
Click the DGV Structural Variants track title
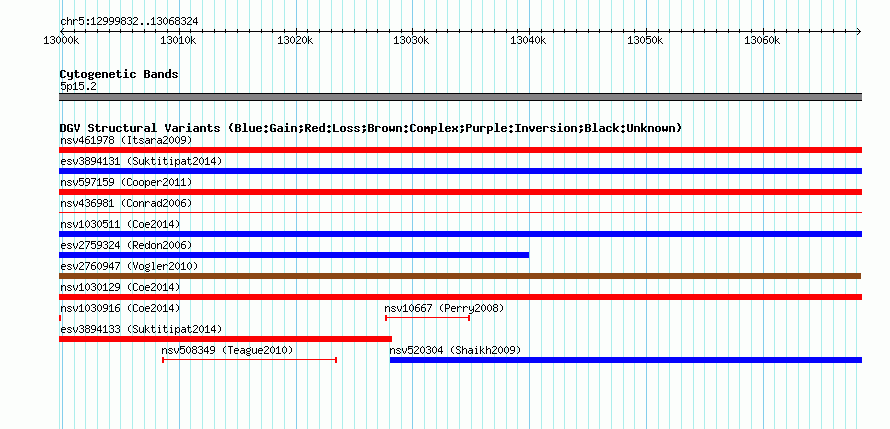(371, 128)
